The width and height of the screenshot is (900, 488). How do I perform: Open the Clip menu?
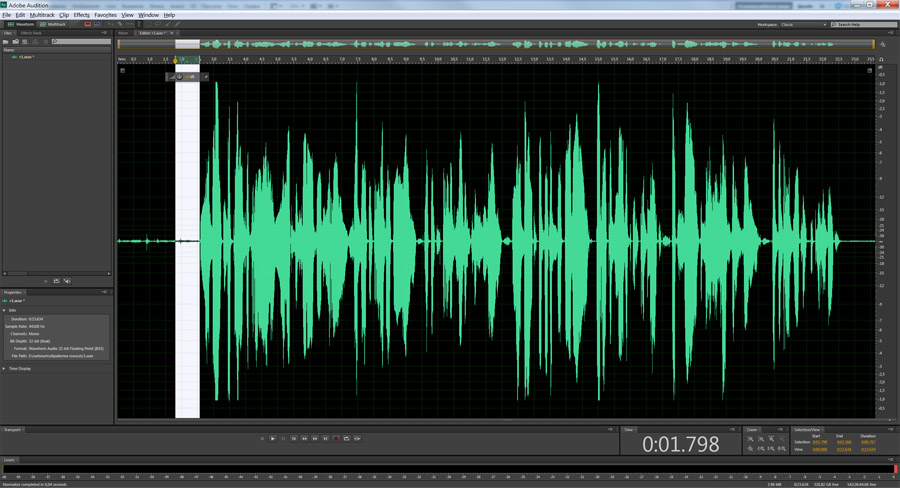pyautogui.click(x=64, y=15)
